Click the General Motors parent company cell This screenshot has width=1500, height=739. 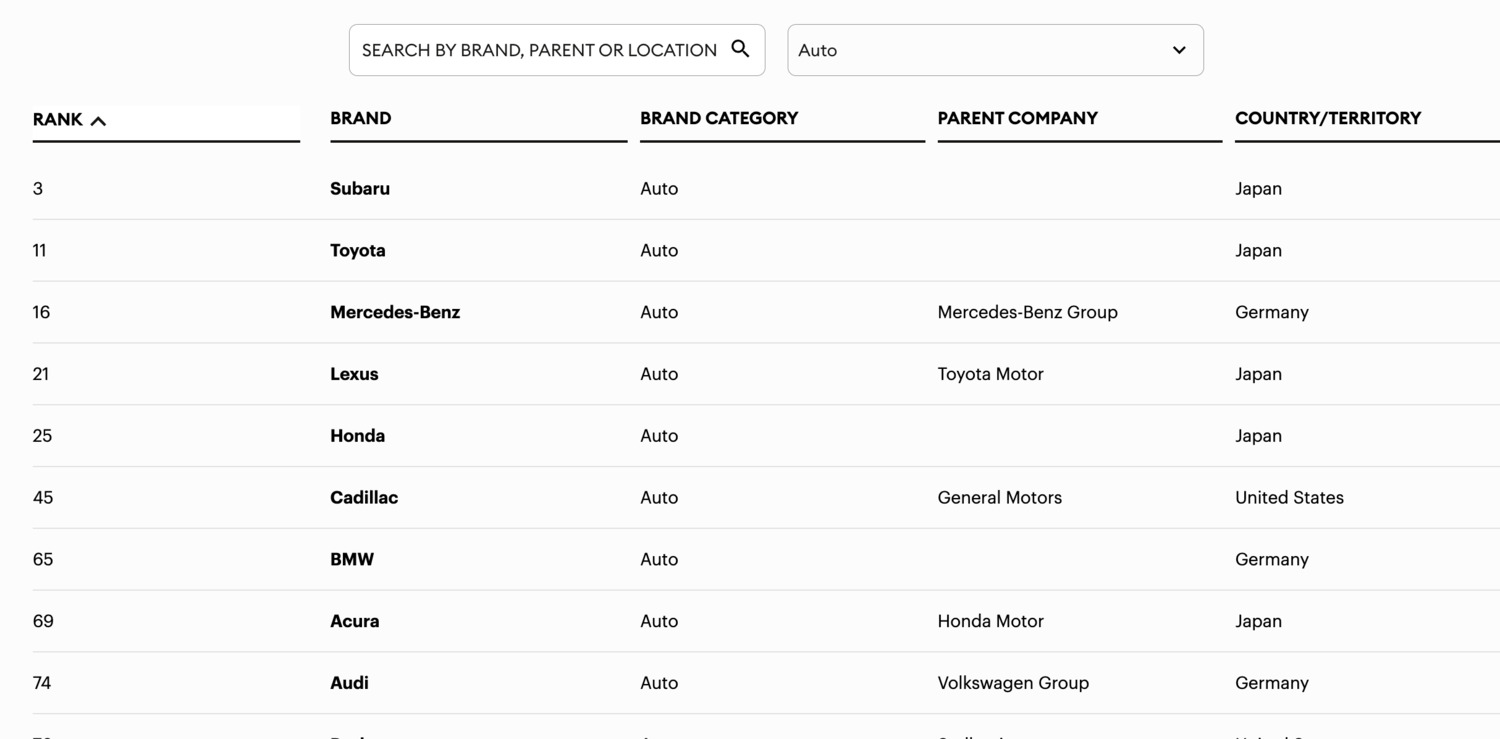(x=1000, y=498)
